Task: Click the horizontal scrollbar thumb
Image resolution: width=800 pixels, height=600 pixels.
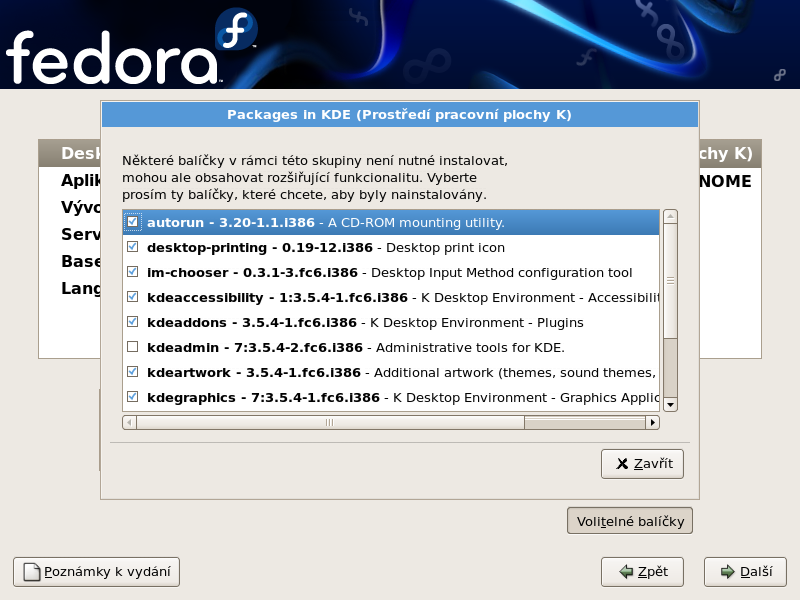Action: click(330, 422)
